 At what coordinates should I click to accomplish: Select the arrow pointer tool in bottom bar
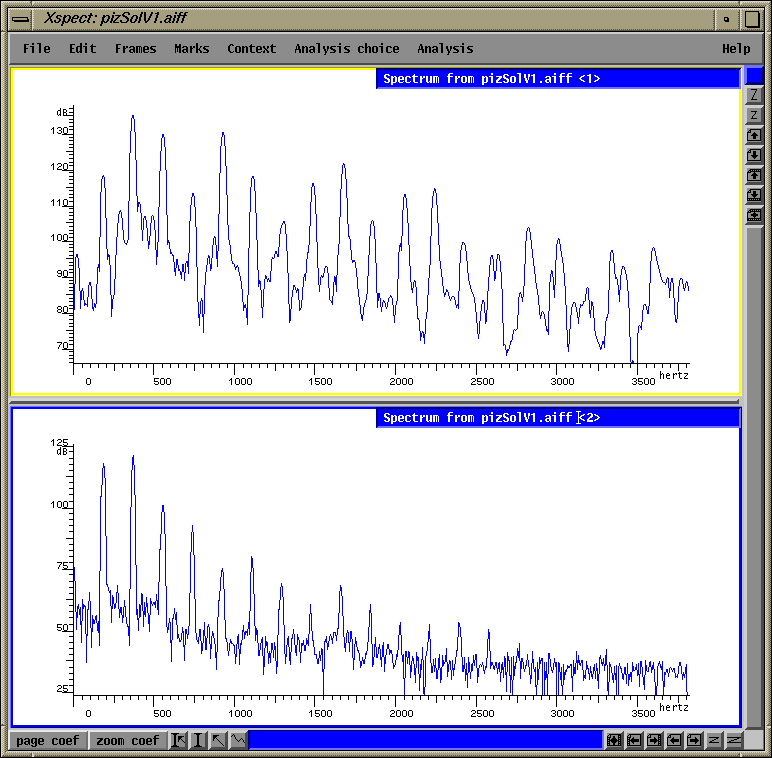(x=218, y=740)
